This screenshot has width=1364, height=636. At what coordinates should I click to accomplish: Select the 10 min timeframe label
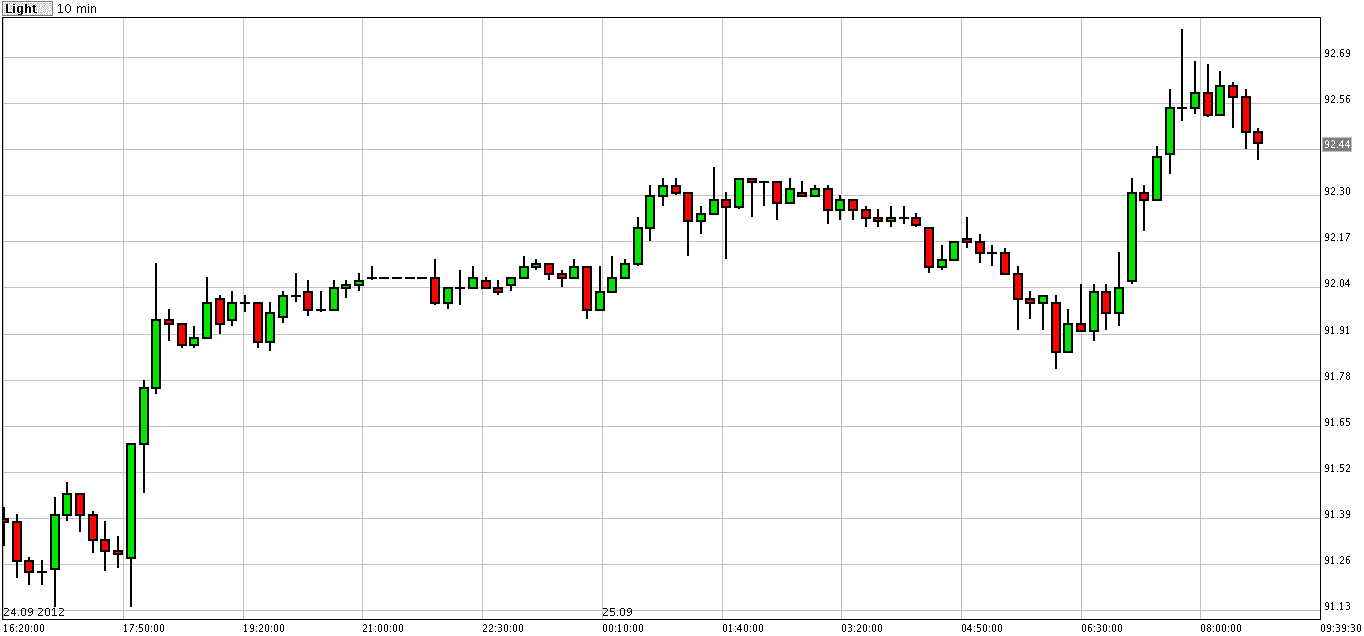(x=78, y=9)
